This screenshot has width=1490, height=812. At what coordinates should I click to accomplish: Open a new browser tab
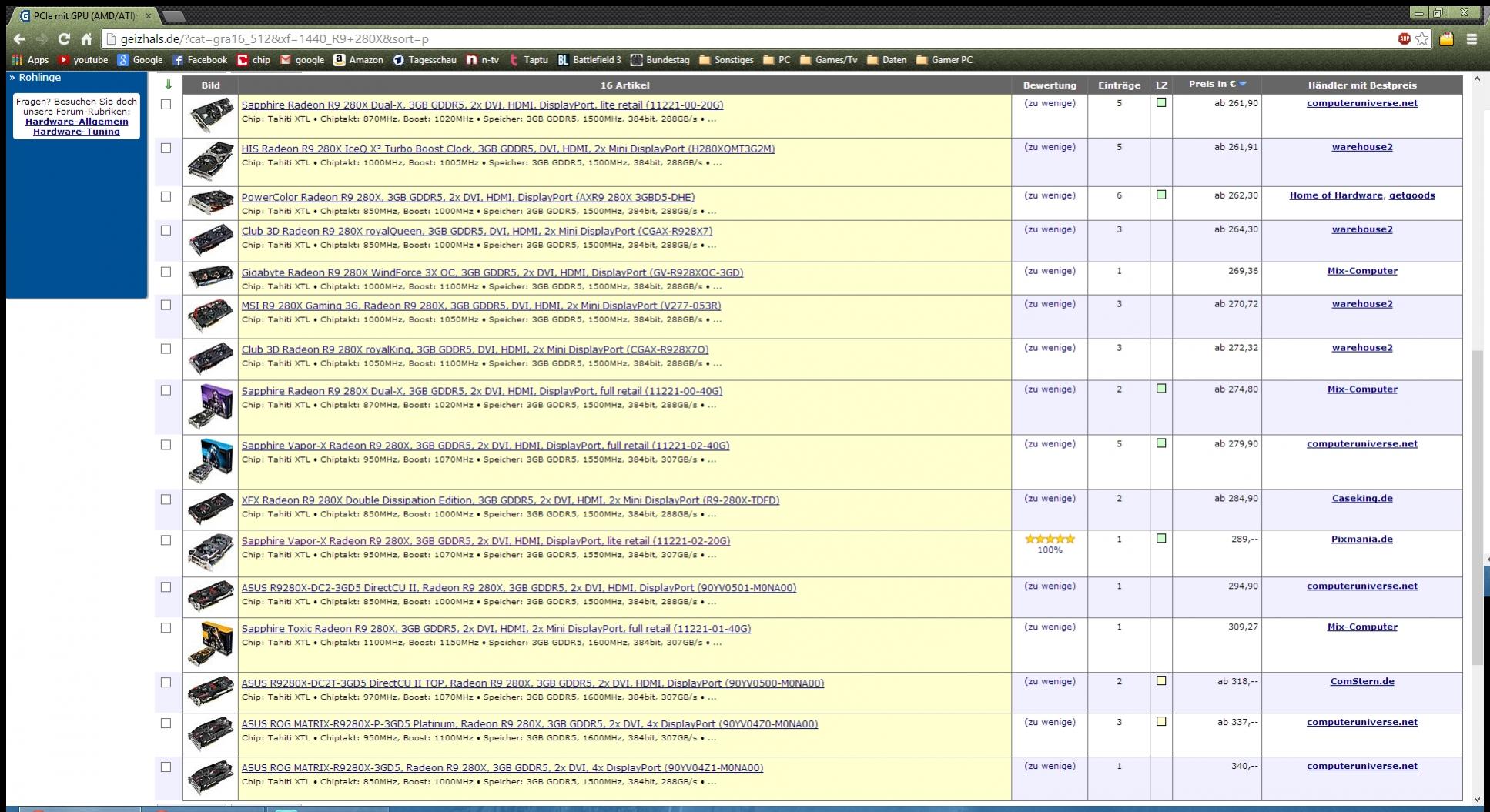pos(173,15)
